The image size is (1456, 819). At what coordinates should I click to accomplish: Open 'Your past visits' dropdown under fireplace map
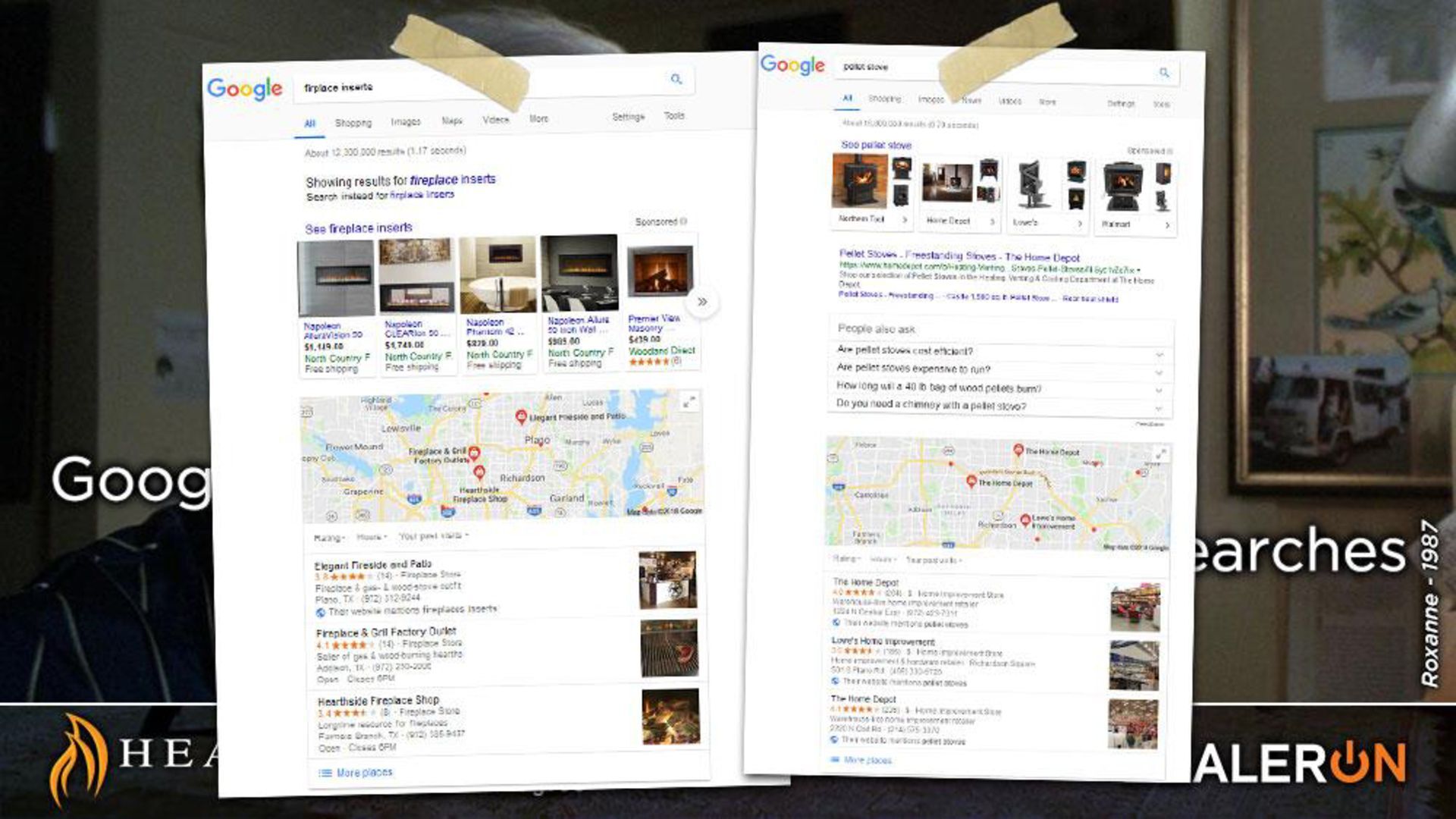pos(434,535)
